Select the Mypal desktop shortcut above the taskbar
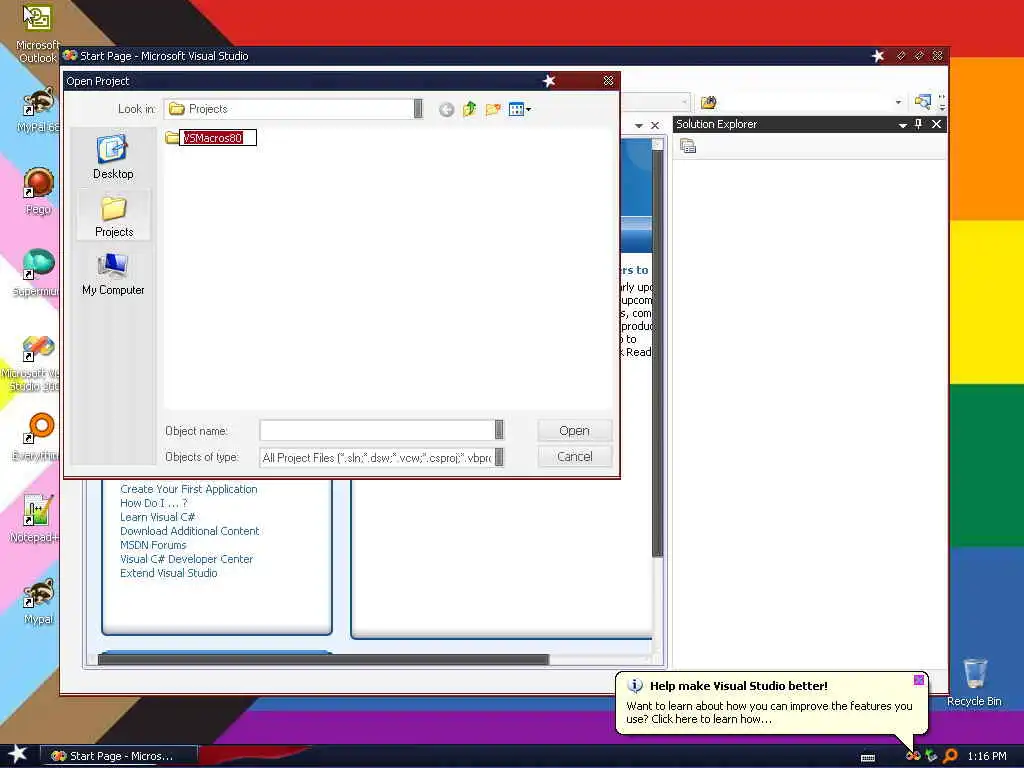The height and width of the screenshot is (768, 1024). tap(38, 601)
